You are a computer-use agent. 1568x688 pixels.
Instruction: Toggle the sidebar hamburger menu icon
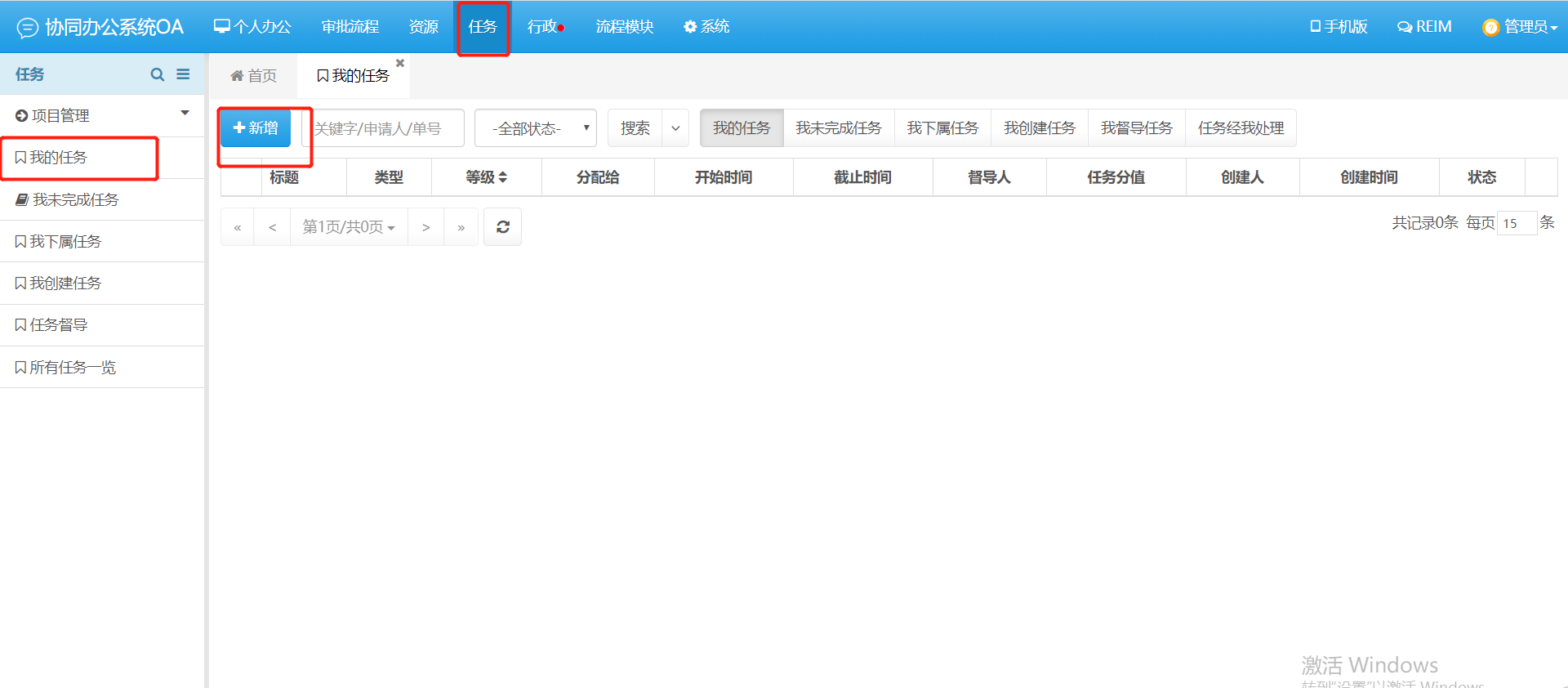click(x=183, y=74)
